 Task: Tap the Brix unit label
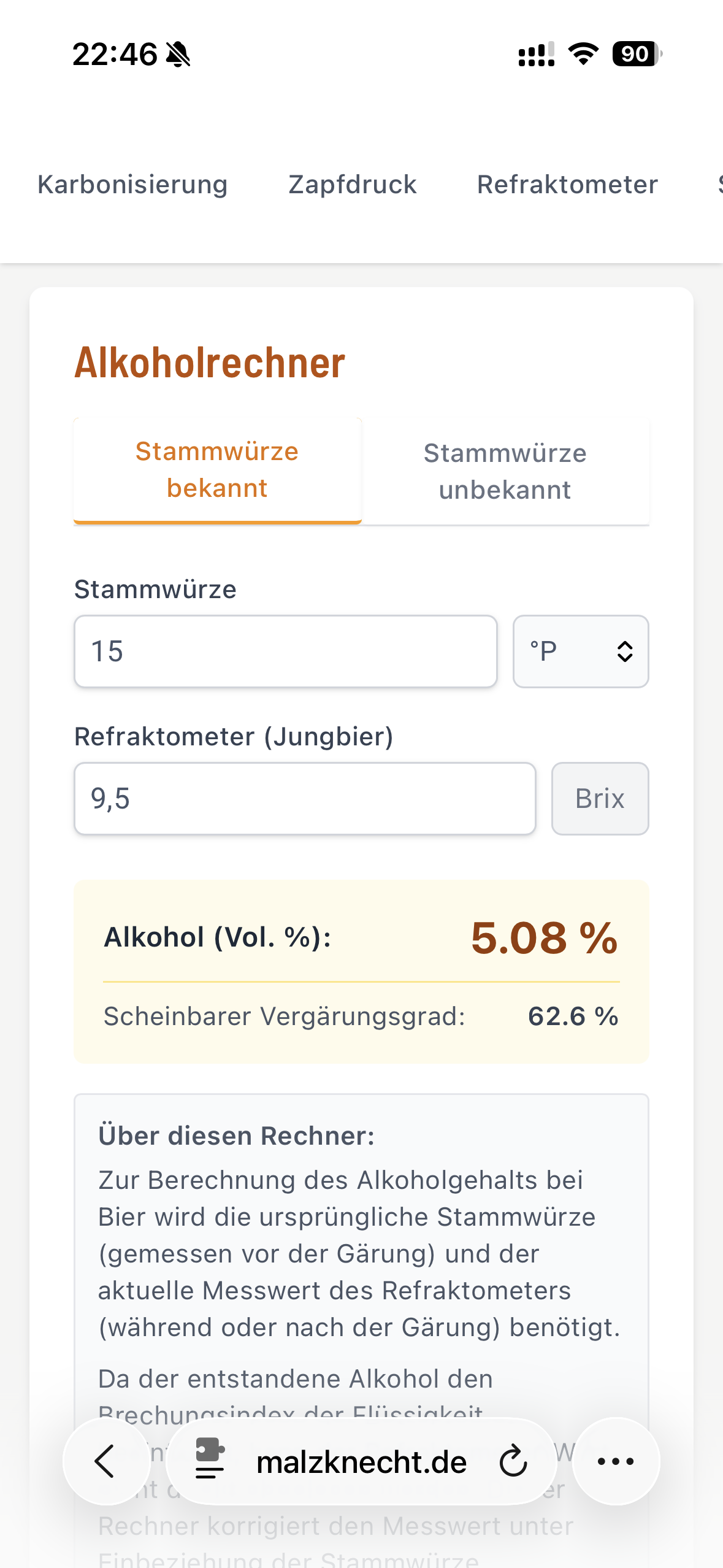pyautogui.click(x=600, y=799)
